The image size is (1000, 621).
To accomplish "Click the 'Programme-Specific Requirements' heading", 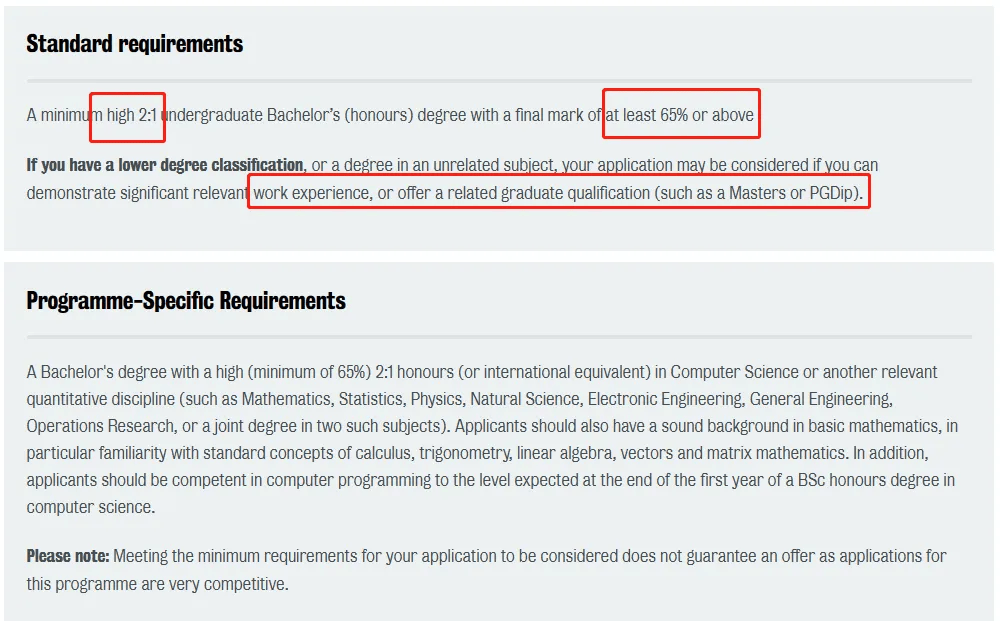I will tap(186, 300).
